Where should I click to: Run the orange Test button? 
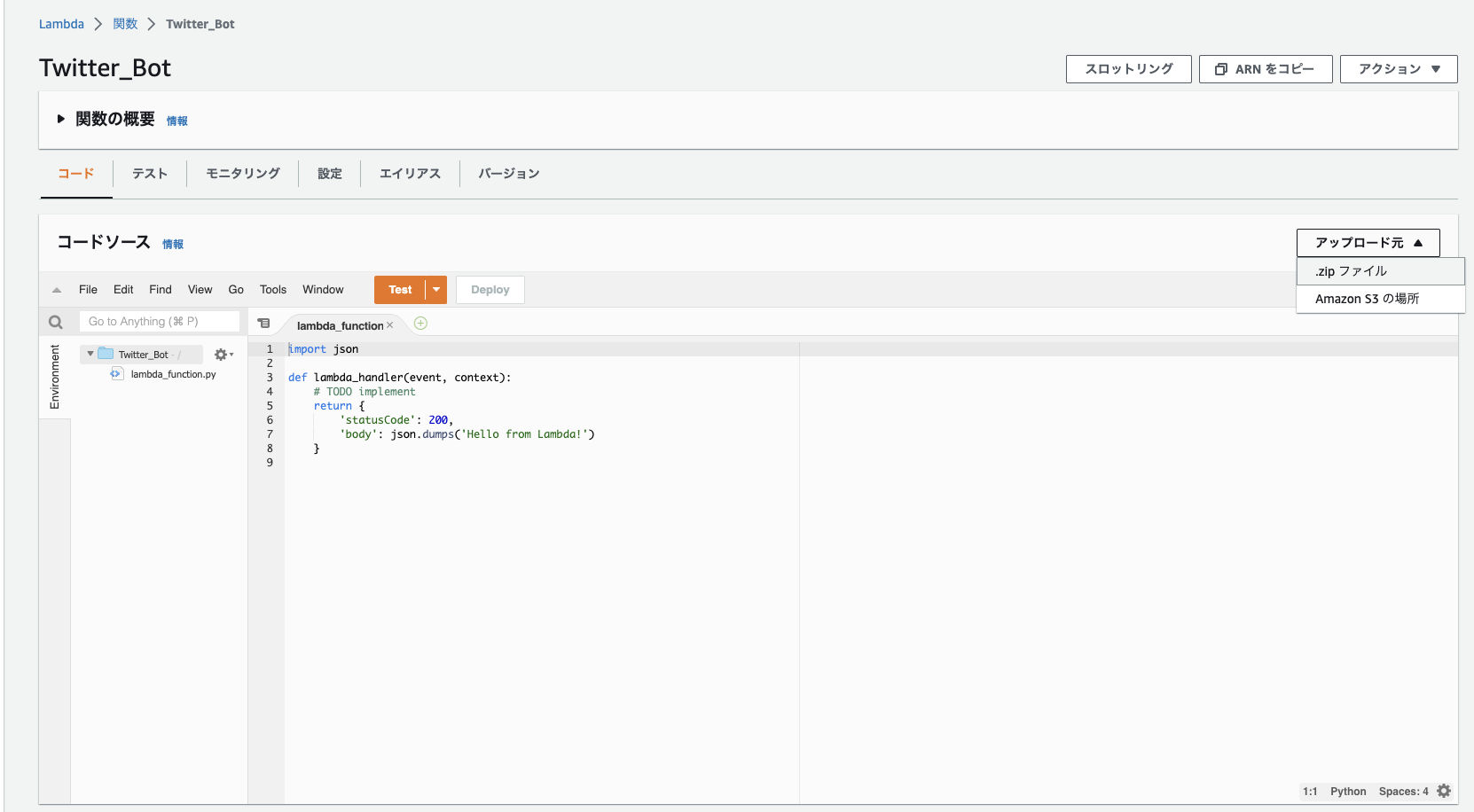tap(400, 290)
